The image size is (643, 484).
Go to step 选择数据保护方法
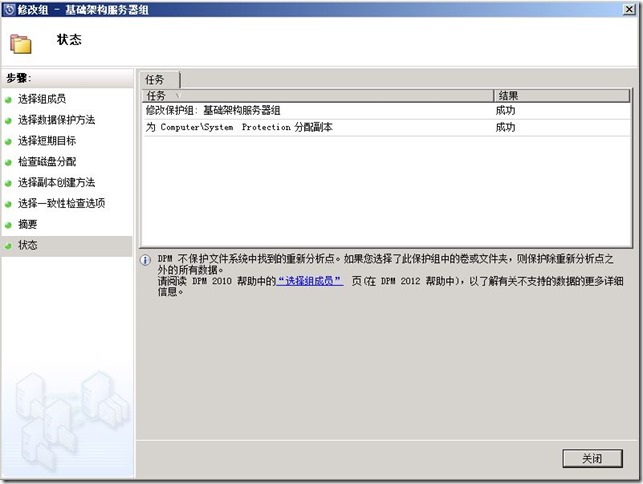pyautogui.click(x=56, y=120)
